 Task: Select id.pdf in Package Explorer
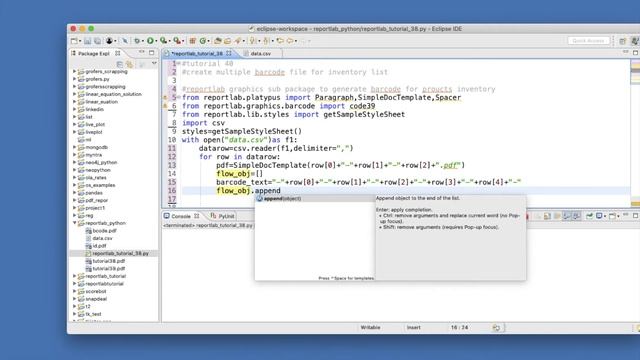100,246
